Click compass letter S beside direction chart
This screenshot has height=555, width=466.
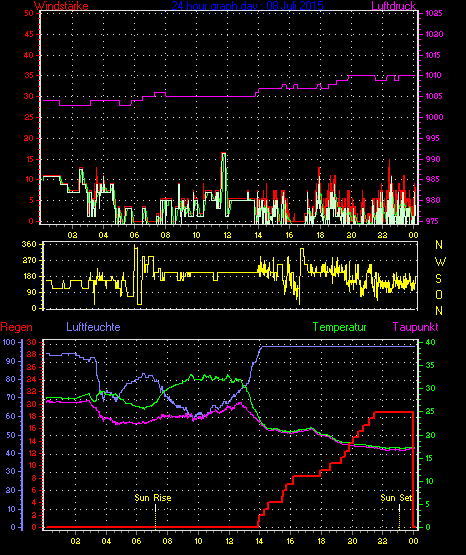point(438,279)
